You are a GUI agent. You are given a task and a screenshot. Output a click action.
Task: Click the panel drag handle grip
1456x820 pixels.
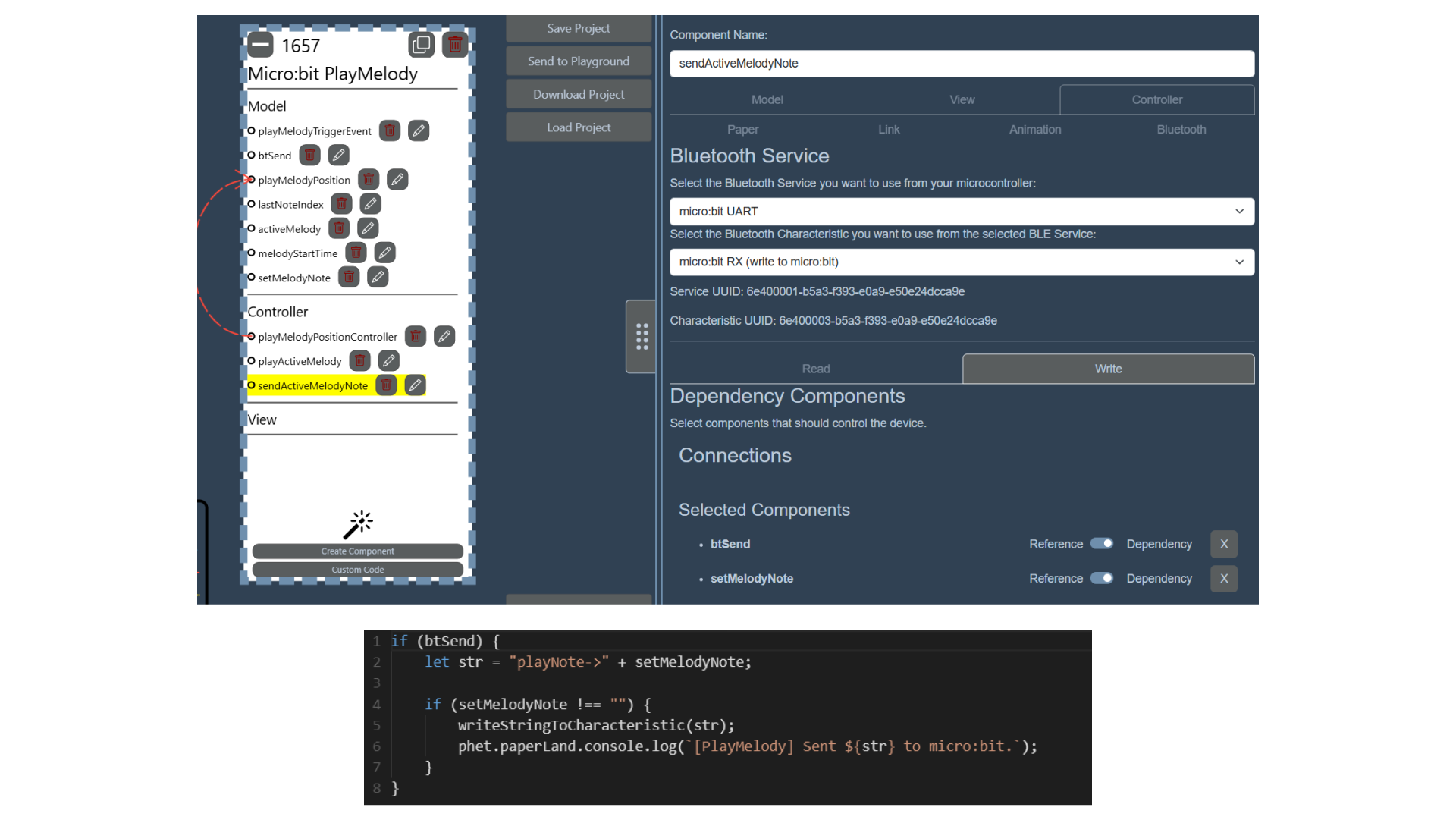coord(642,336)
